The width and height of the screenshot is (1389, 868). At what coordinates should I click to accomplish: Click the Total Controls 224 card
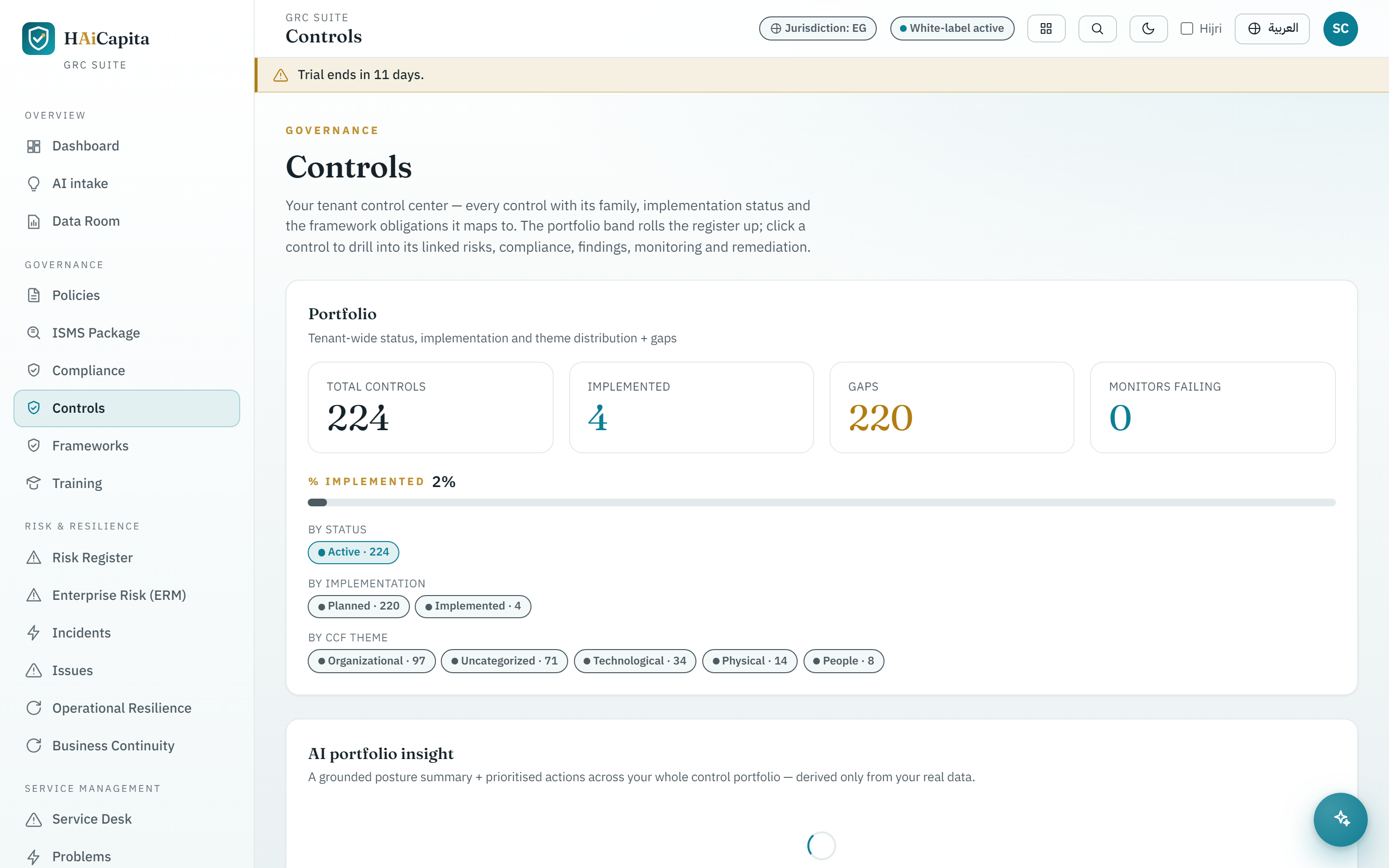(x=431, y=407)
